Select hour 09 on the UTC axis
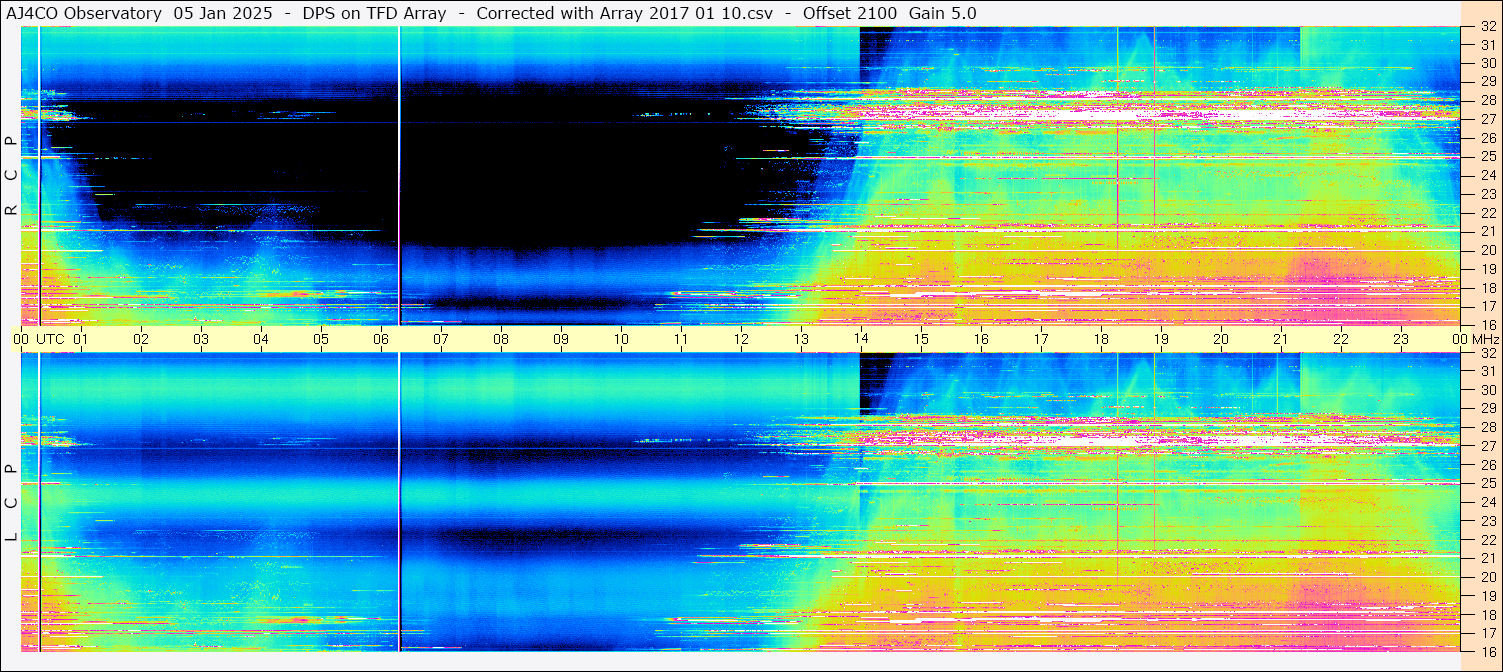The image size is (1503, 672). click(x=561, y=339)
